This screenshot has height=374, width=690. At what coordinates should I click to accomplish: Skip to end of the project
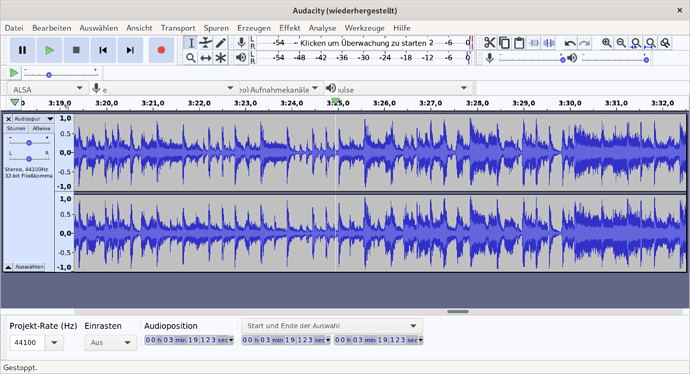tap(130, 50)
